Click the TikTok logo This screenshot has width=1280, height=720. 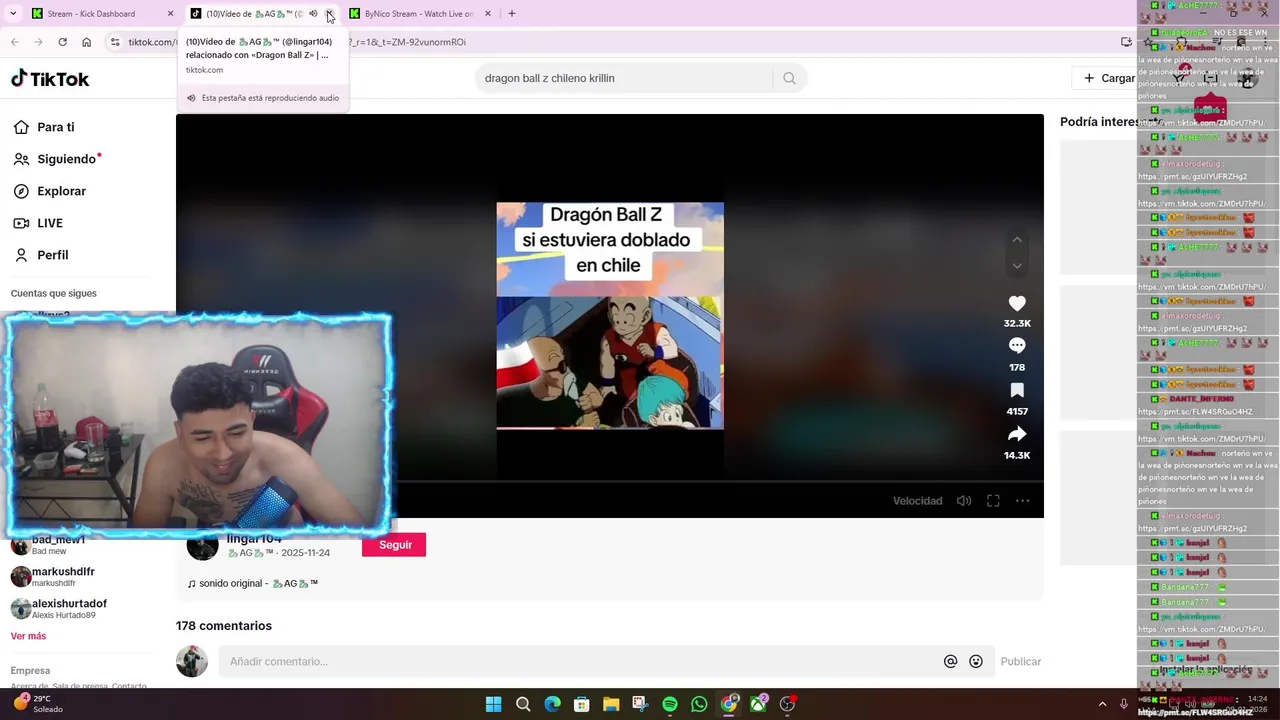[x=50, y=79]
